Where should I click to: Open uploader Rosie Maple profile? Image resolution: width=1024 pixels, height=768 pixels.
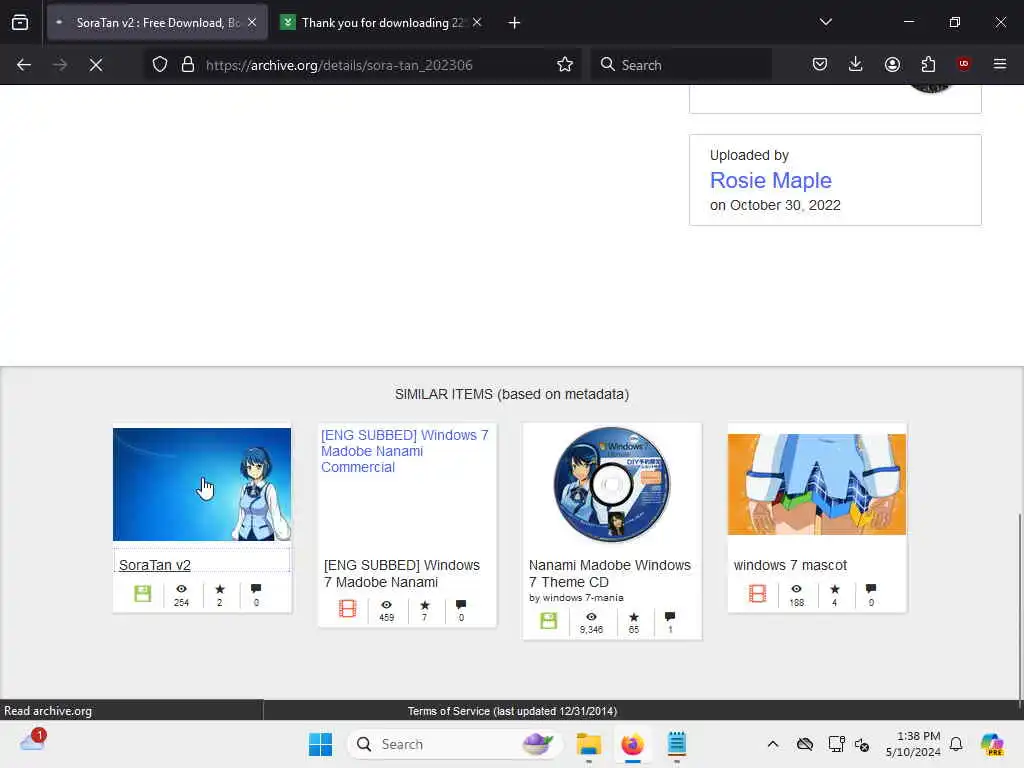(771, 180)
